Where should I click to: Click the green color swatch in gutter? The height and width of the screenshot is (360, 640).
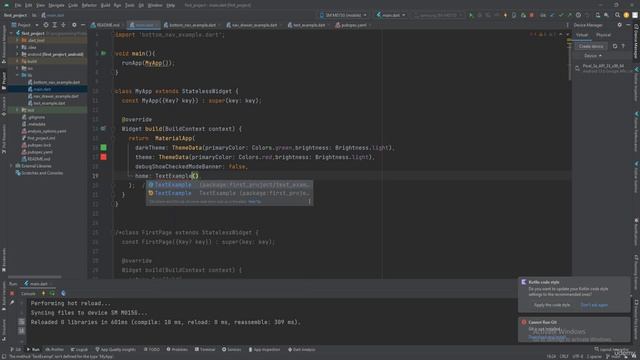pos(104,148)
